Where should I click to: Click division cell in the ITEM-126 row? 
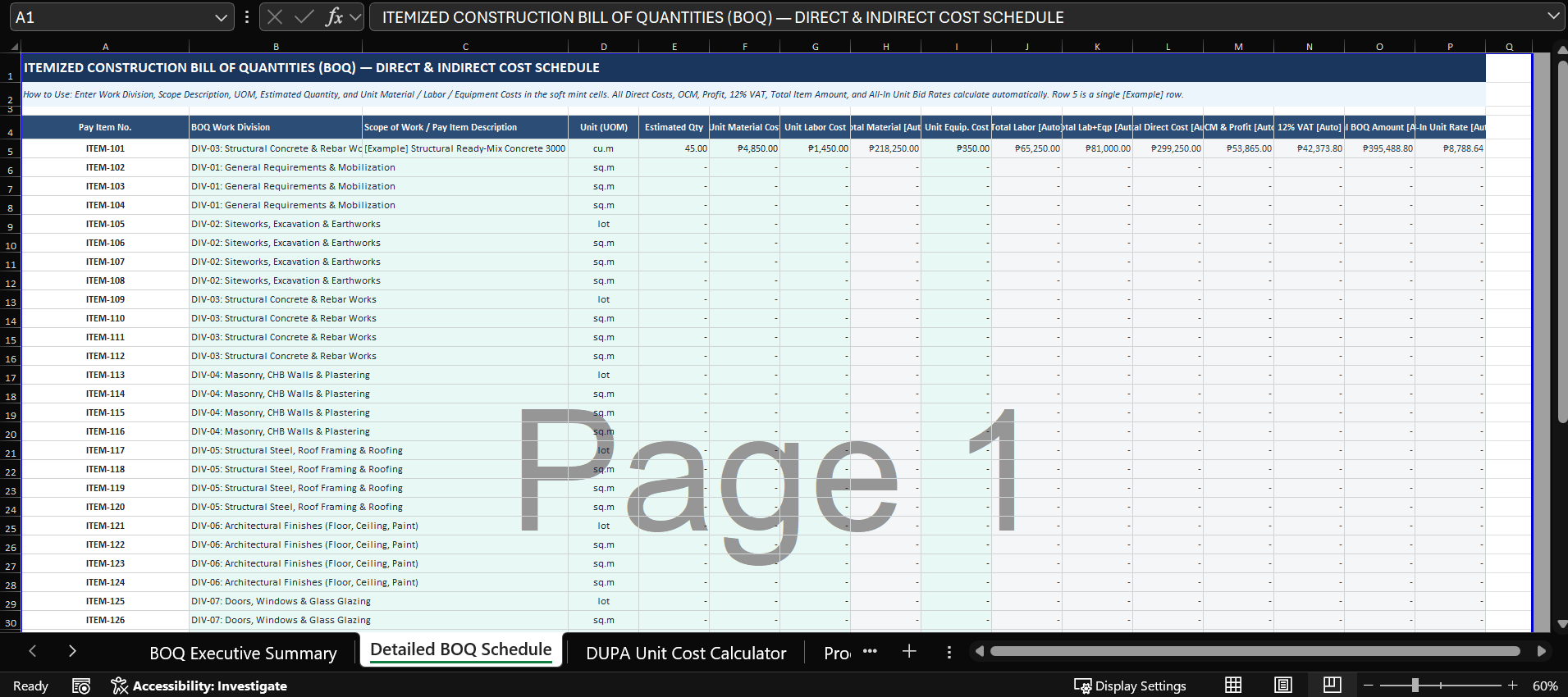[276, 620]
